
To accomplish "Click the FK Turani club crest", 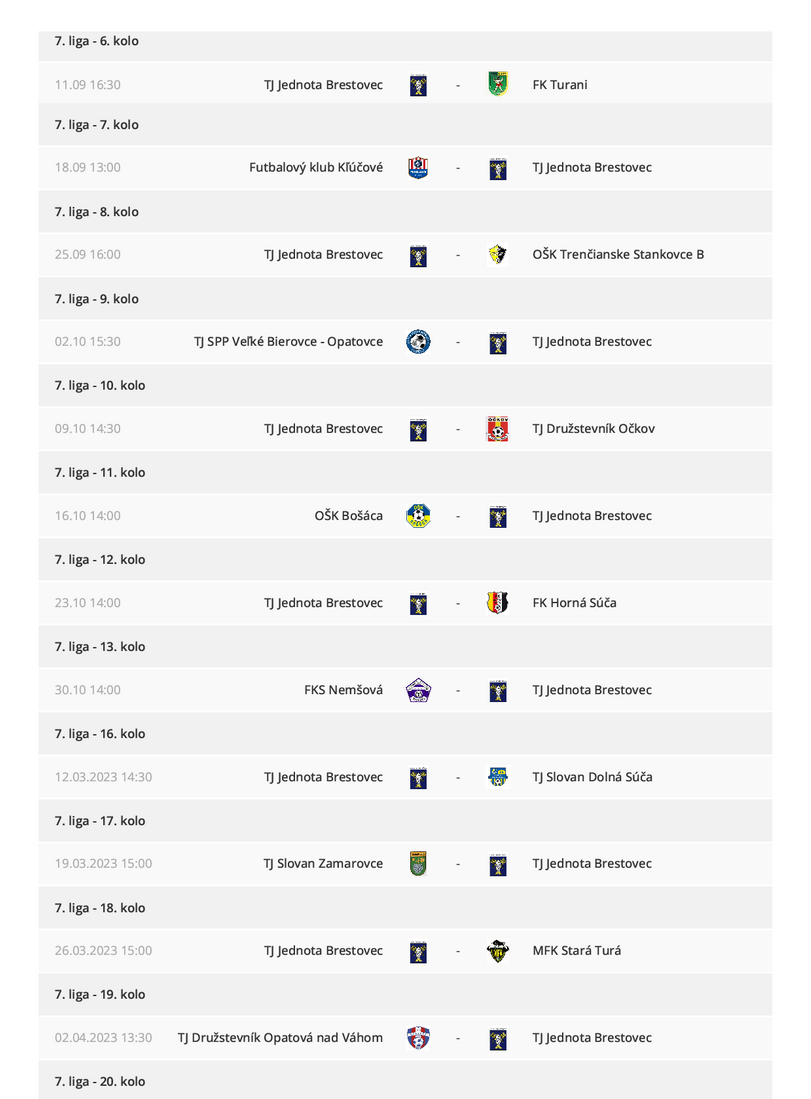I will [498, 84].
